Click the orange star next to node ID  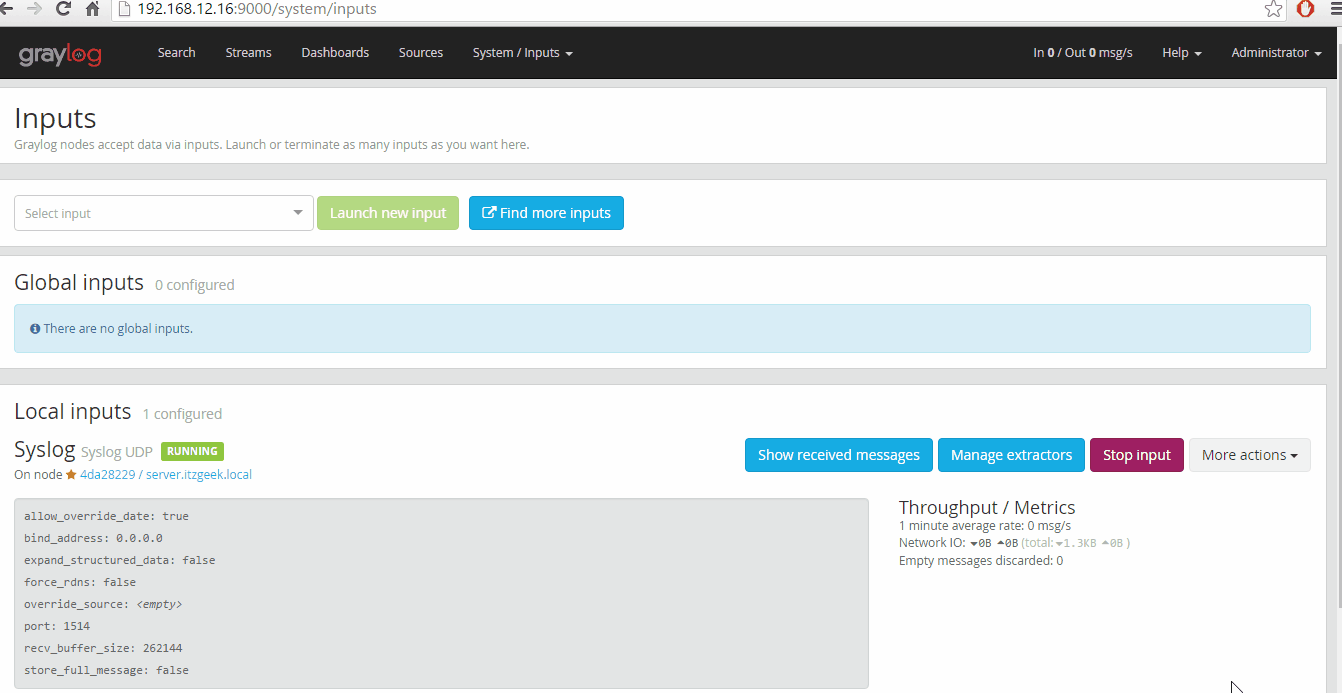71,475
